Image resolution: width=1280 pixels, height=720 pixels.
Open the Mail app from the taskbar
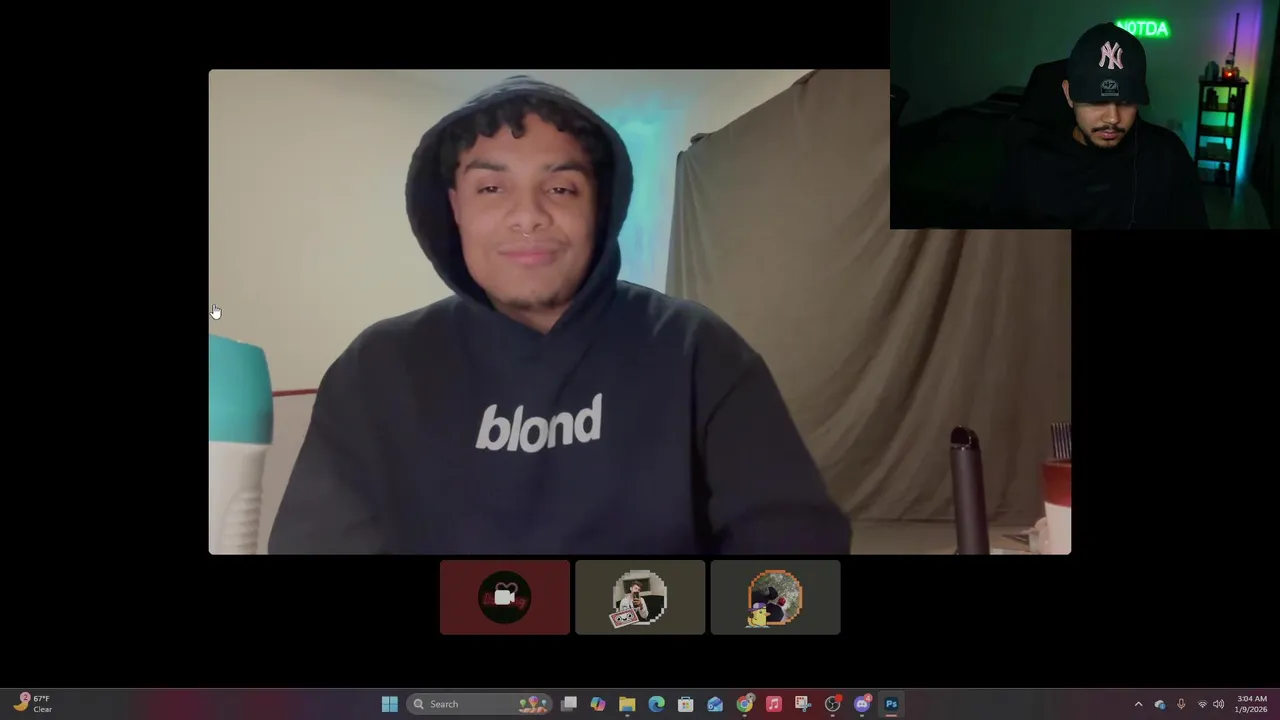tap(715, 704)
